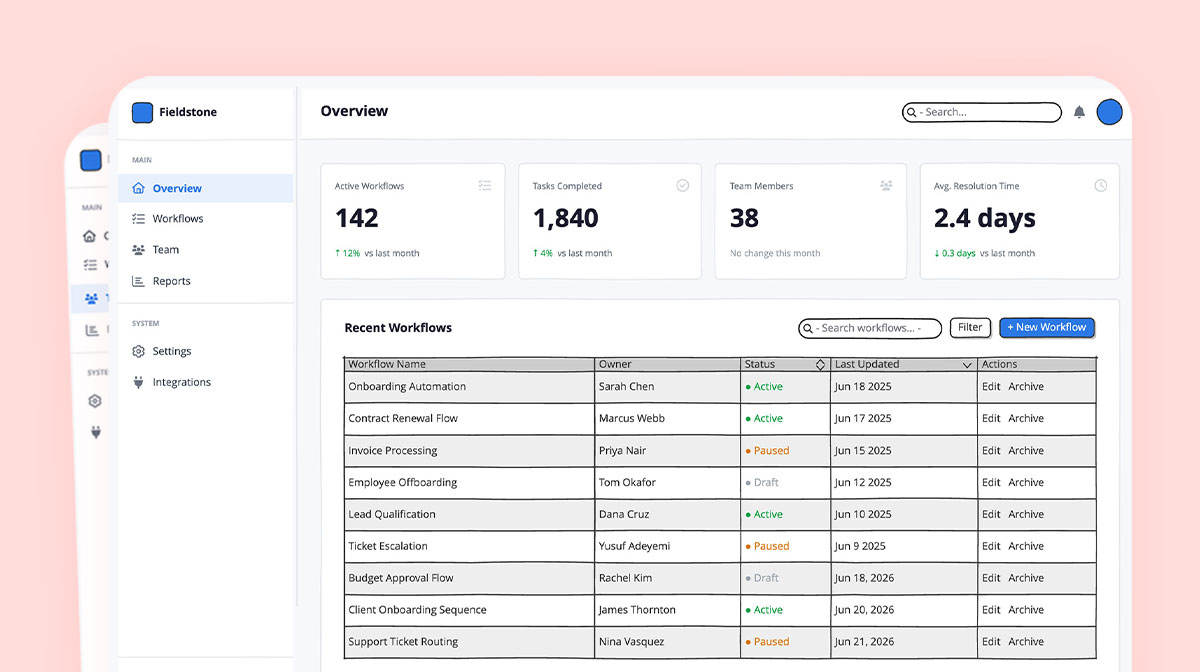This screenshot has width=1200, height=672.
Task: Click the Settings gear icon in sidebar
Action: coord(139,351)
